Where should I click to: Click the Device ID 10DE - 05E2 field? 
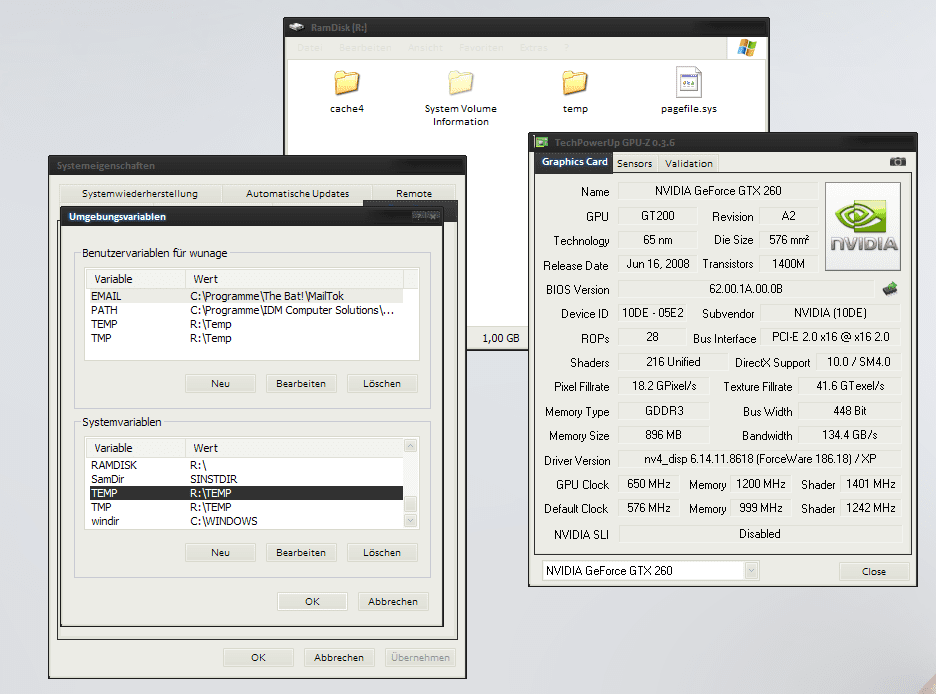click(x=652, y=313)
